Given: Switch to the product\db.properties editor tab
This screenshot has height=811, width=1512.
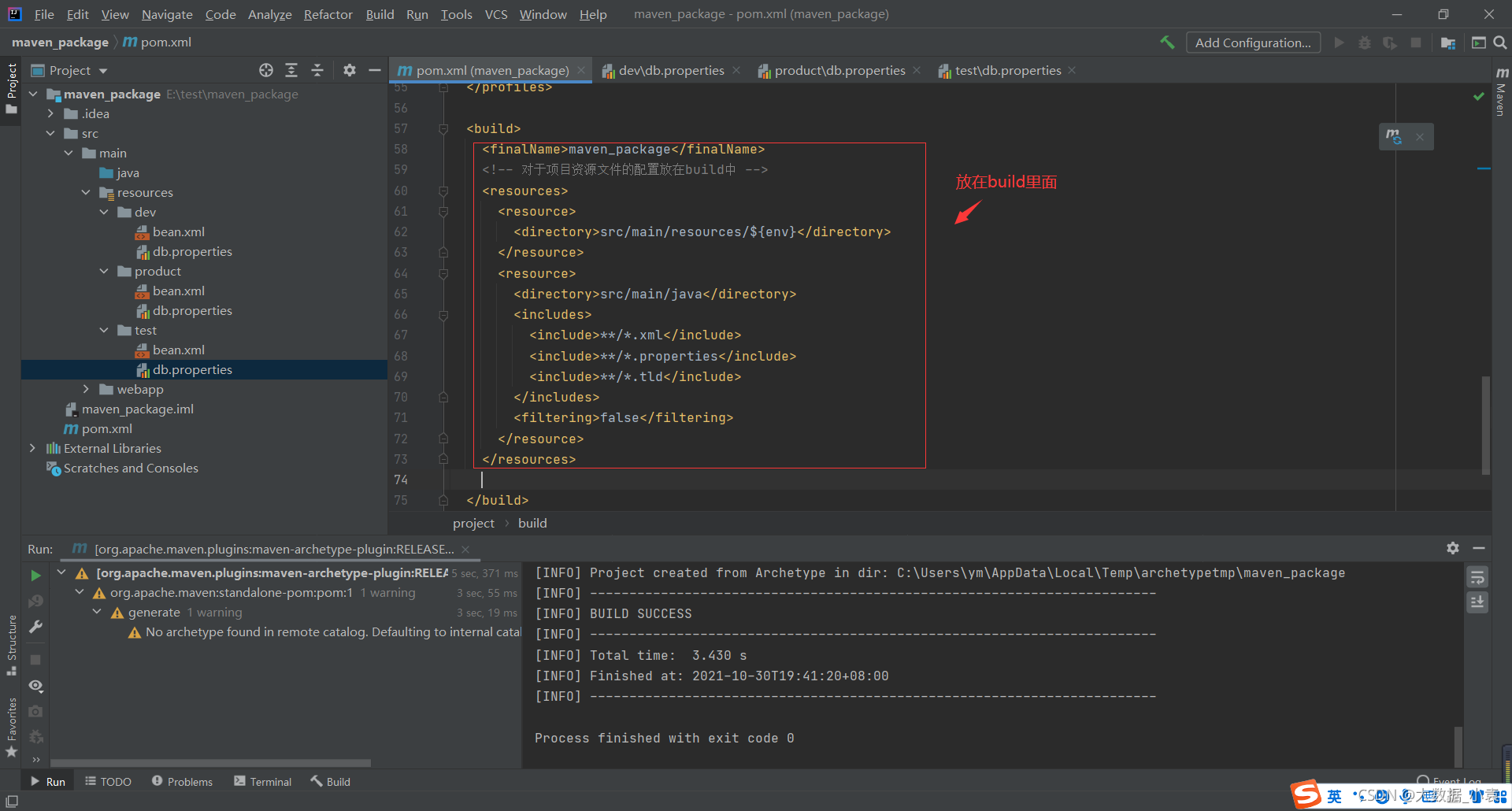Looking at the screenshot, I should [x=839, y=70].
